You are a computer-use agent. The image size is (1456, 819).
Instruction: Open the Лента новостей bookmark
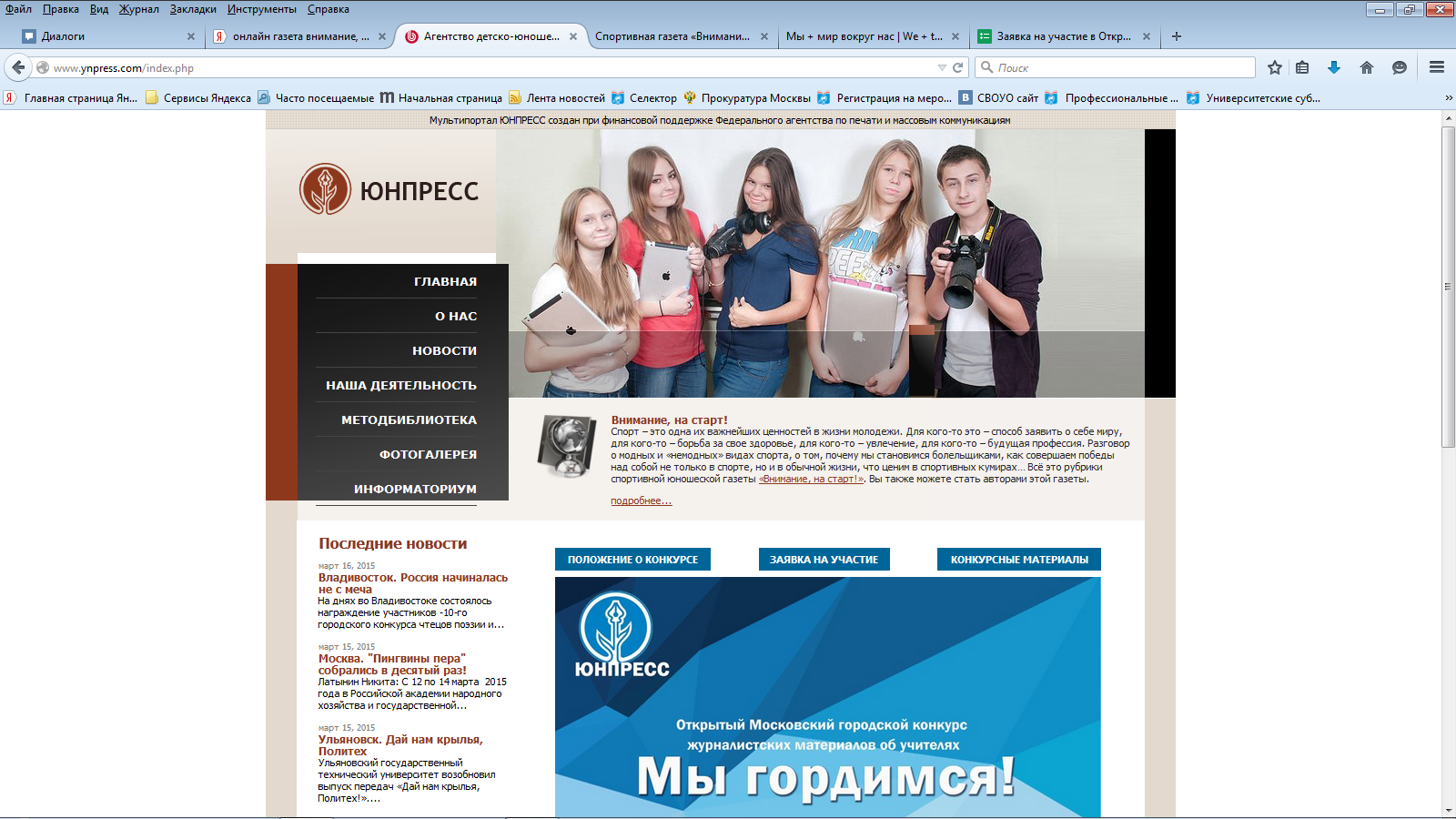click(x=557, y=98)
